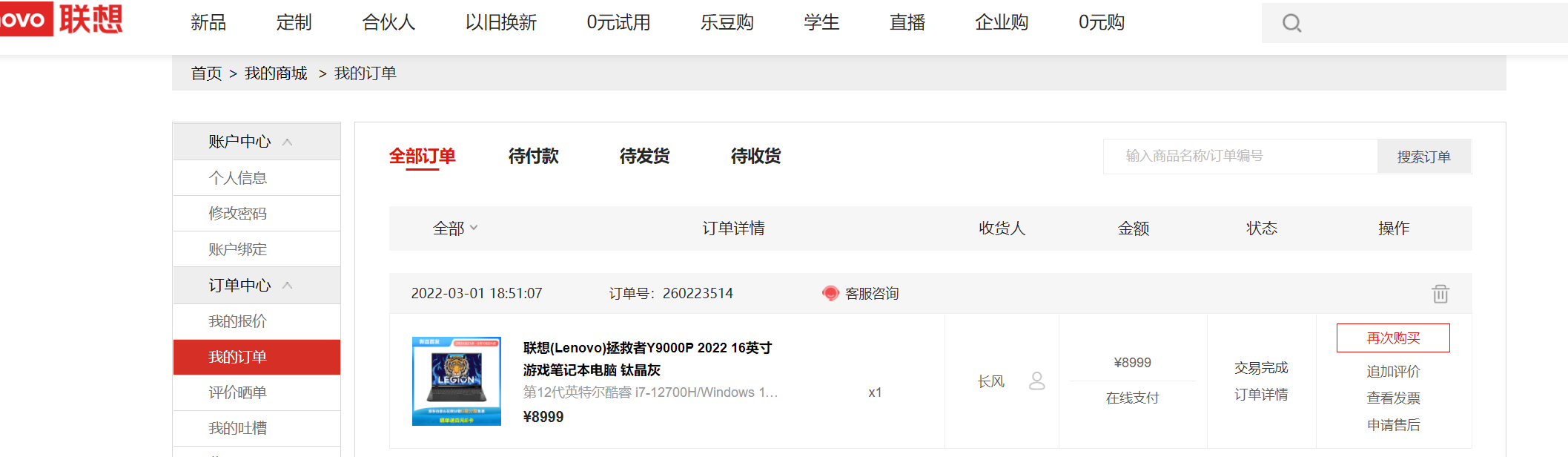Open 账户绑定 in sidebar
Viewport: 1568px width, 457px height.
pos(257,249)
